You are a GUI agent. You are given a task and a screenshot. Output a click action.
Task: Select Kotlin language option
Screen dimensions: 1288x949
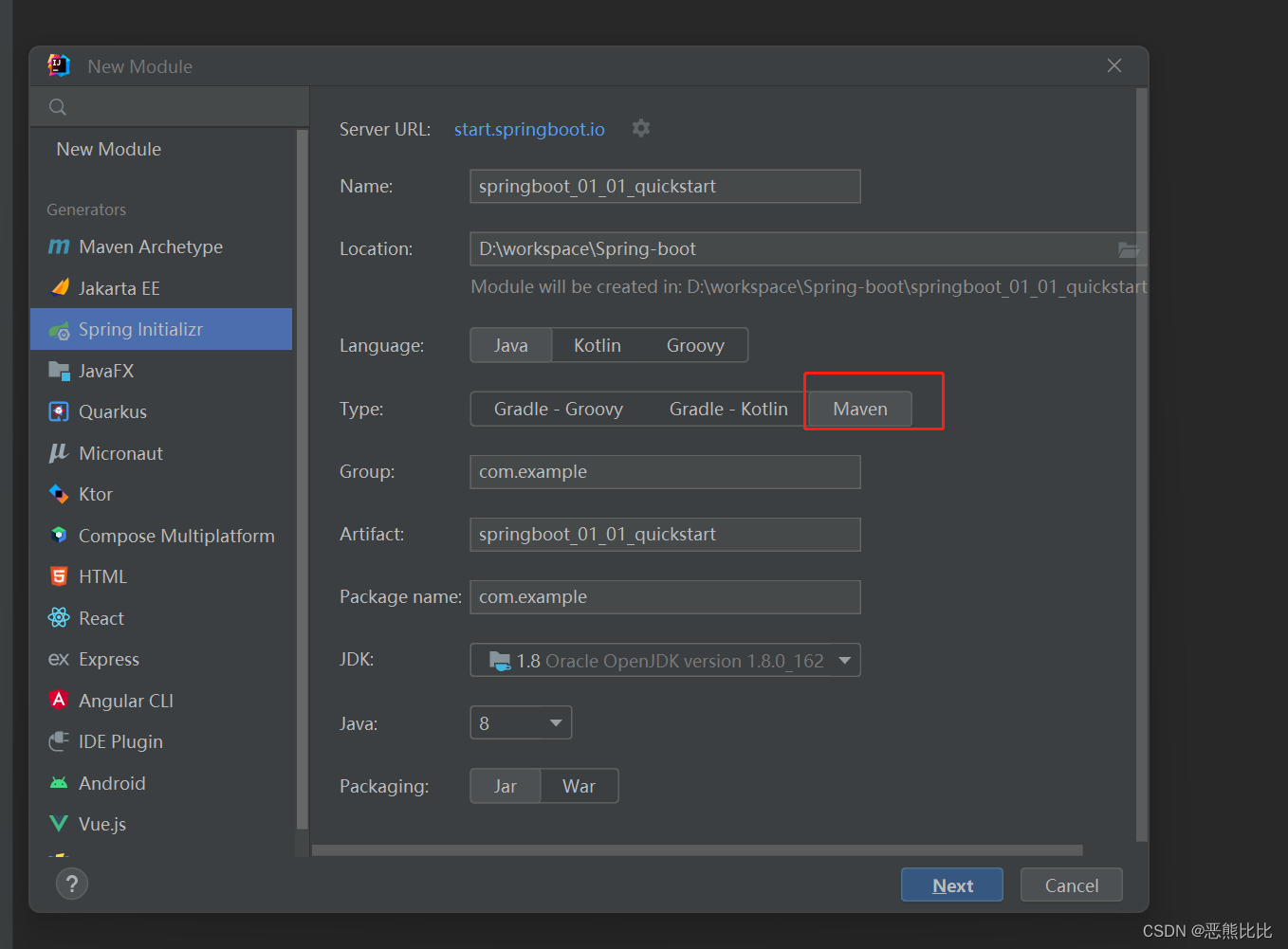pyautogui.click(x=598, y=345)
